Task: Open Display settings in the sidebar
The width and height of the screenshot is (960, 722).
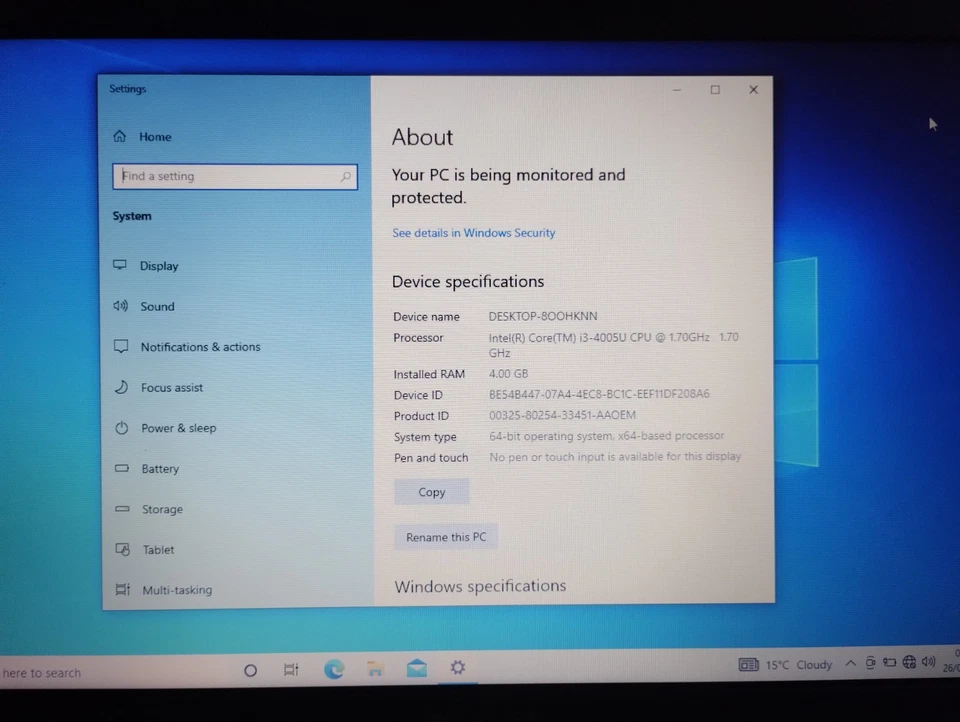Action: click(159, 265)
